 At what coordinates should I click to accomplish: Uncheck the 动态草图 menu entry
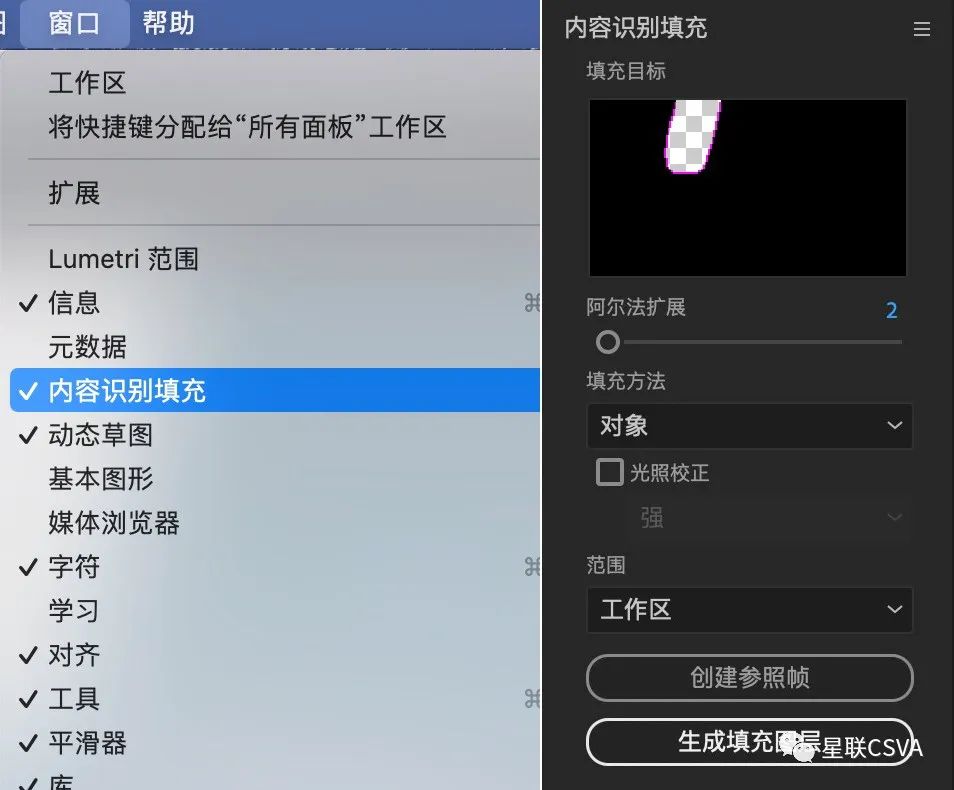point(275,435)
